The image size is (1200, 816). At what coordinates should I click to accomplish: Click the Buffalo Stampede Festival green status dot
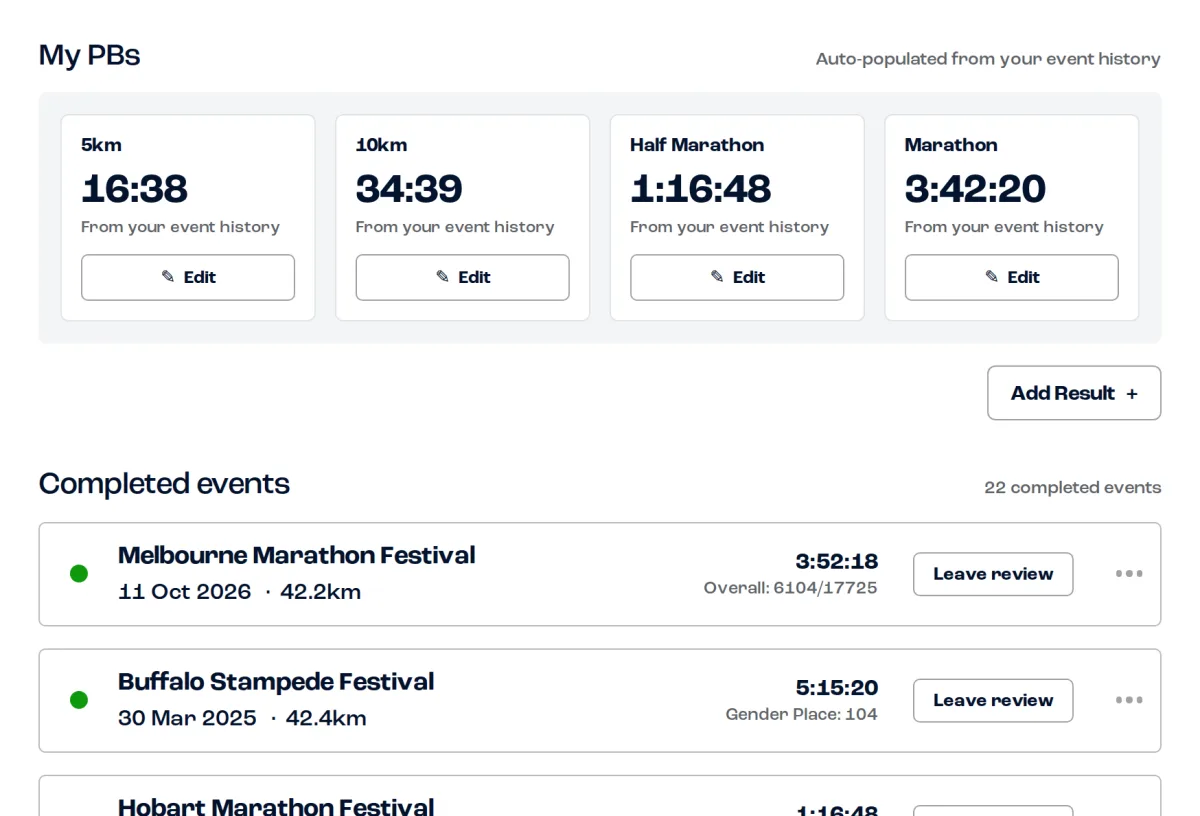pyautogui.click(x=79, y=700)
